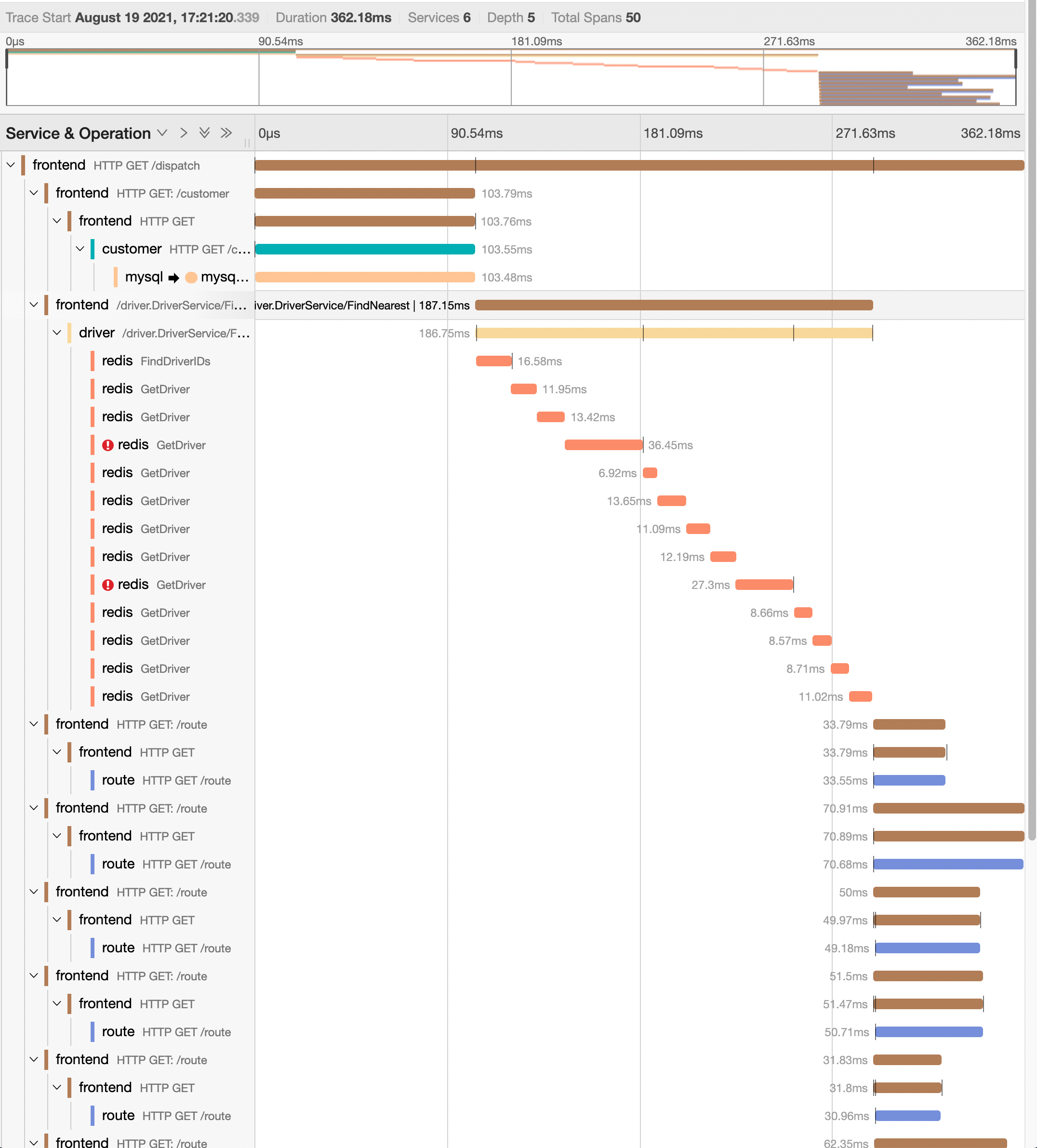Click the teal customer span bar (103.55ms)
This screenshot has width=1037, height=1148.
364,250
